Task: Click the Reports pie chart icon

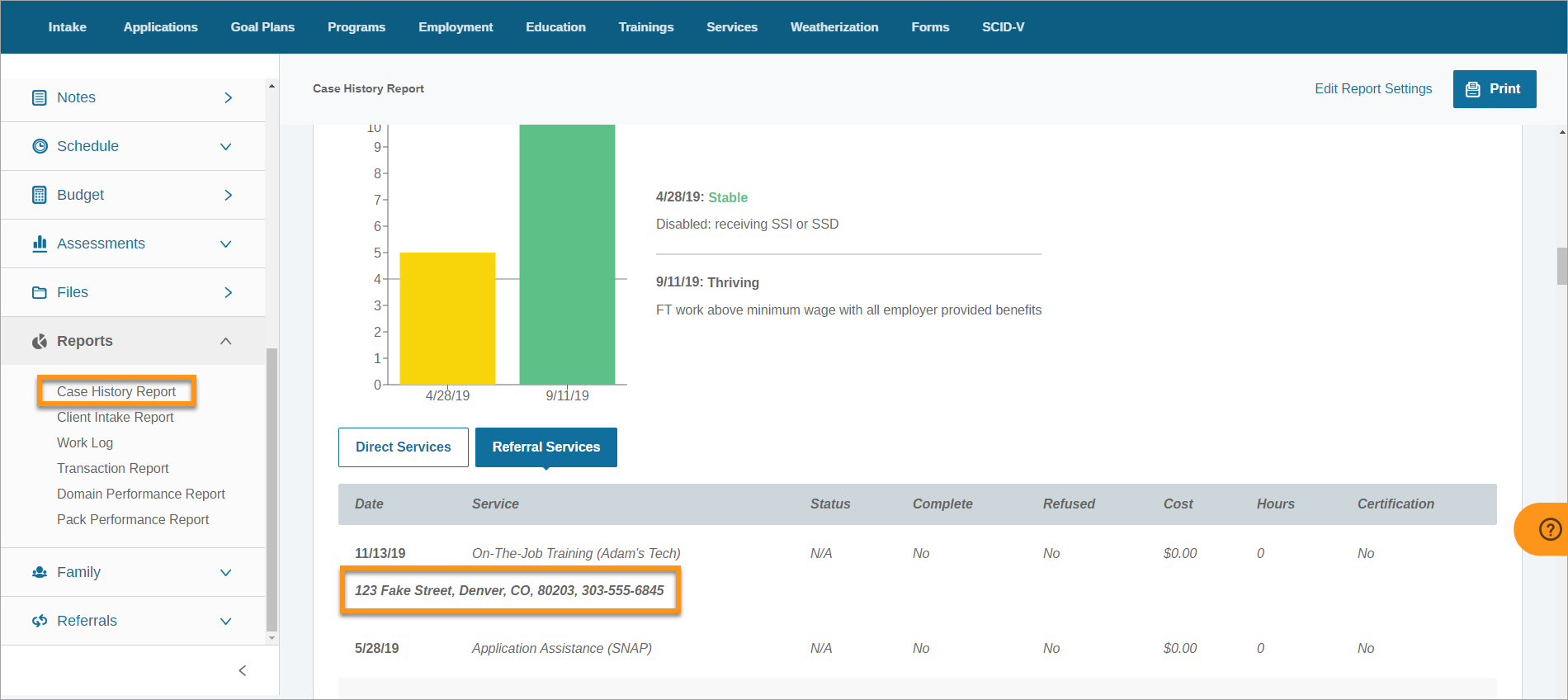Action: click(39, 341)
